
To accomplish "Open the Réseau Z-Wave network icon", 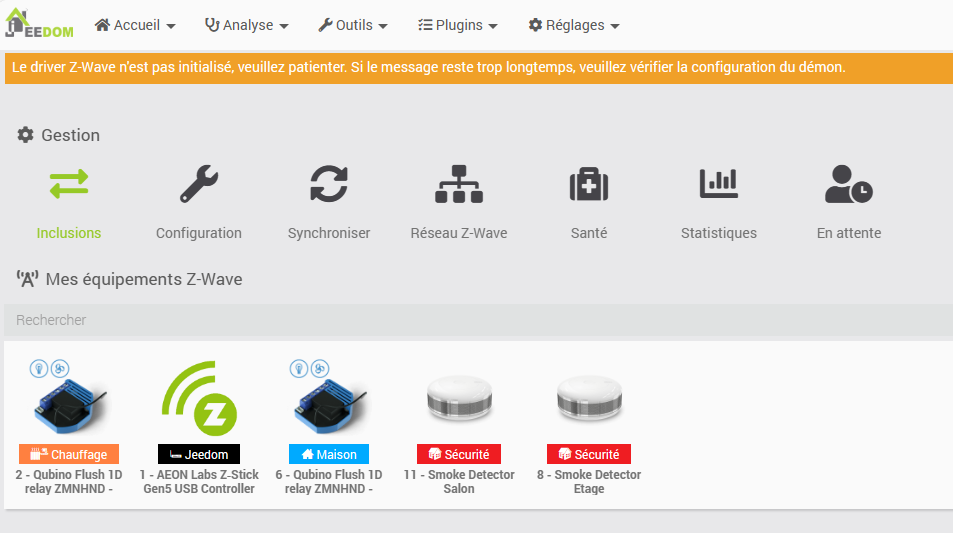I will pyautogui.click(x=459, y=184).
